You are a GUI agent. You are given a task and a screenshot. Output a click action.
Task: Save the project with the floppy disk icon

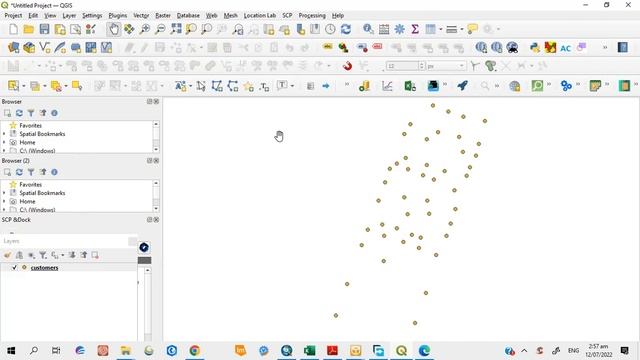[44, 29]
